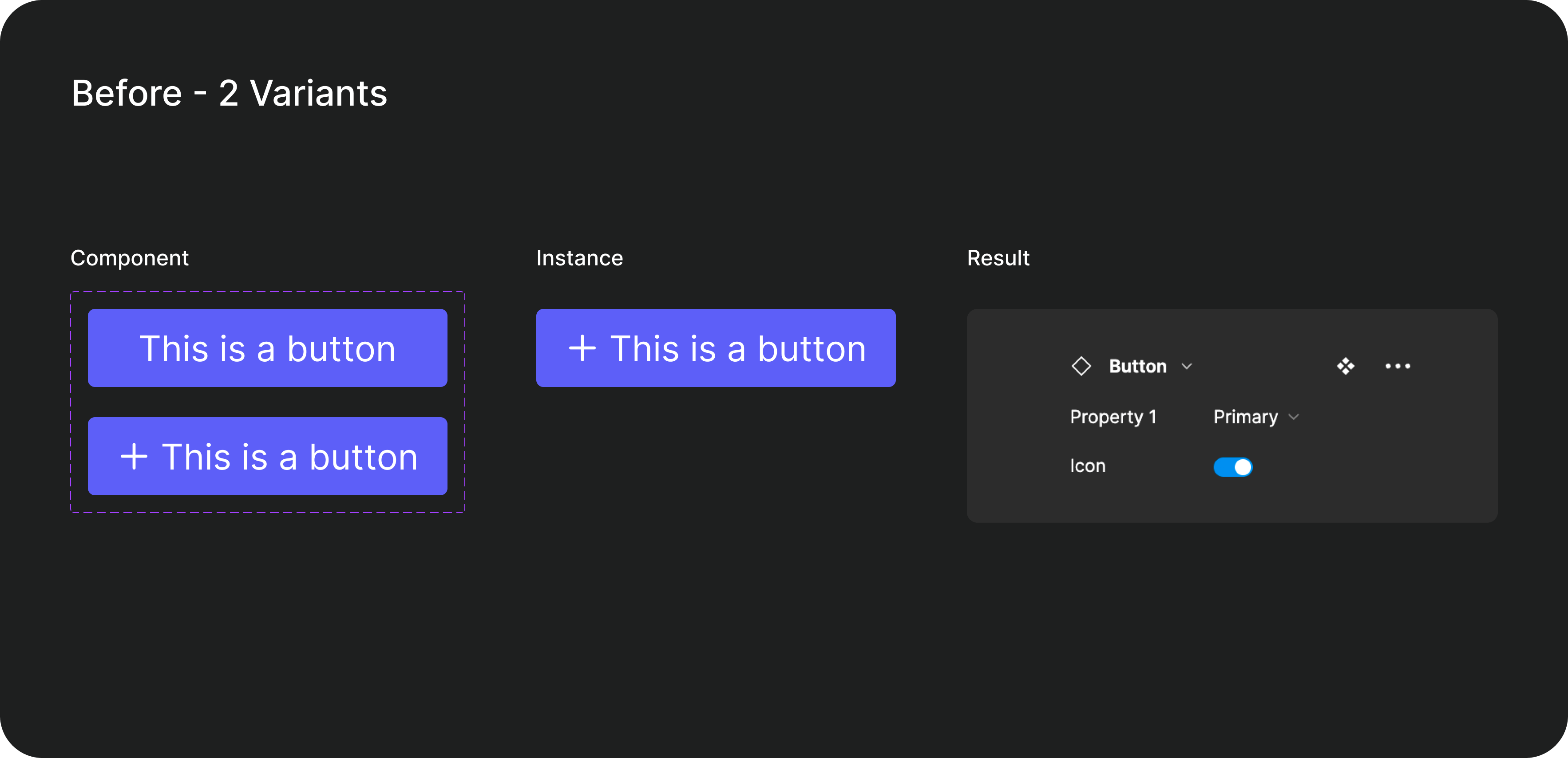Screen dimensions: 1568x758
Task: Click the plus icon in the Component variant
Action: pos(134,457)
